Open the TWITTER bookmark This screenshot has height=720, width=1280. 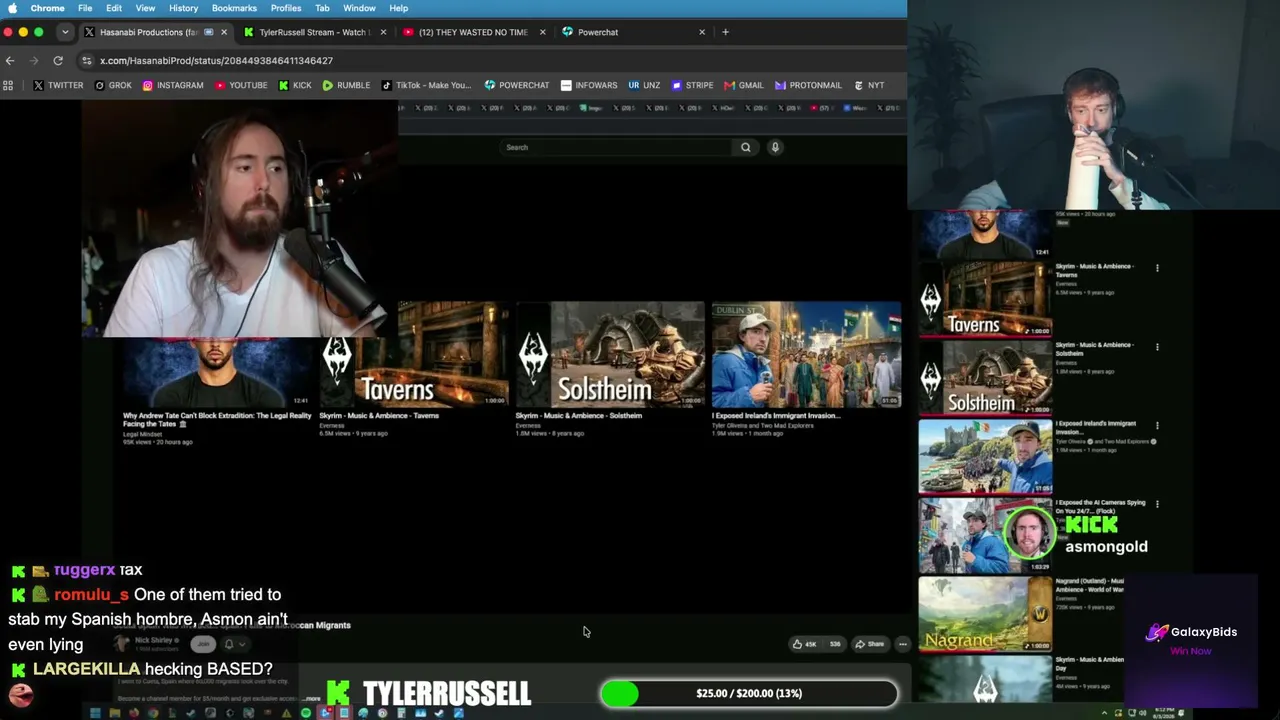tap(58, 86)
